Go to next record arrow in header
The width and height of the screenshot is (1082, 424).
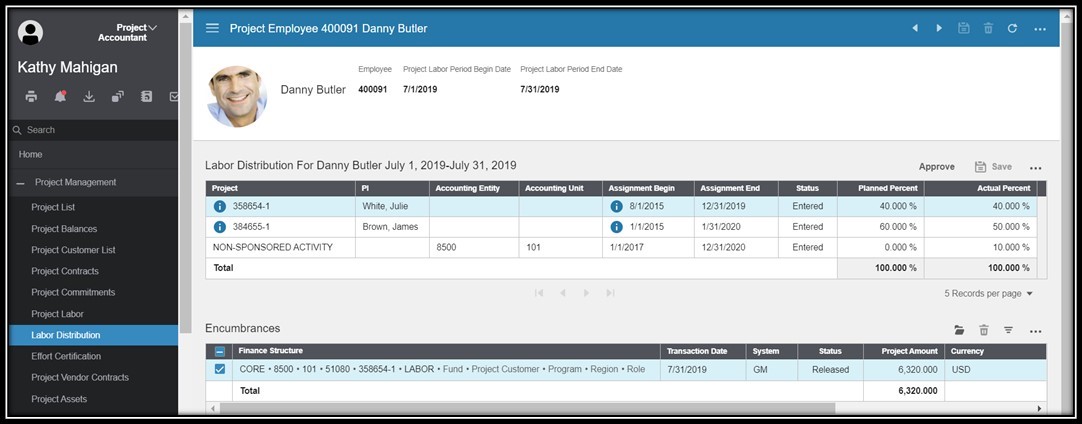(x=939, y=28)
